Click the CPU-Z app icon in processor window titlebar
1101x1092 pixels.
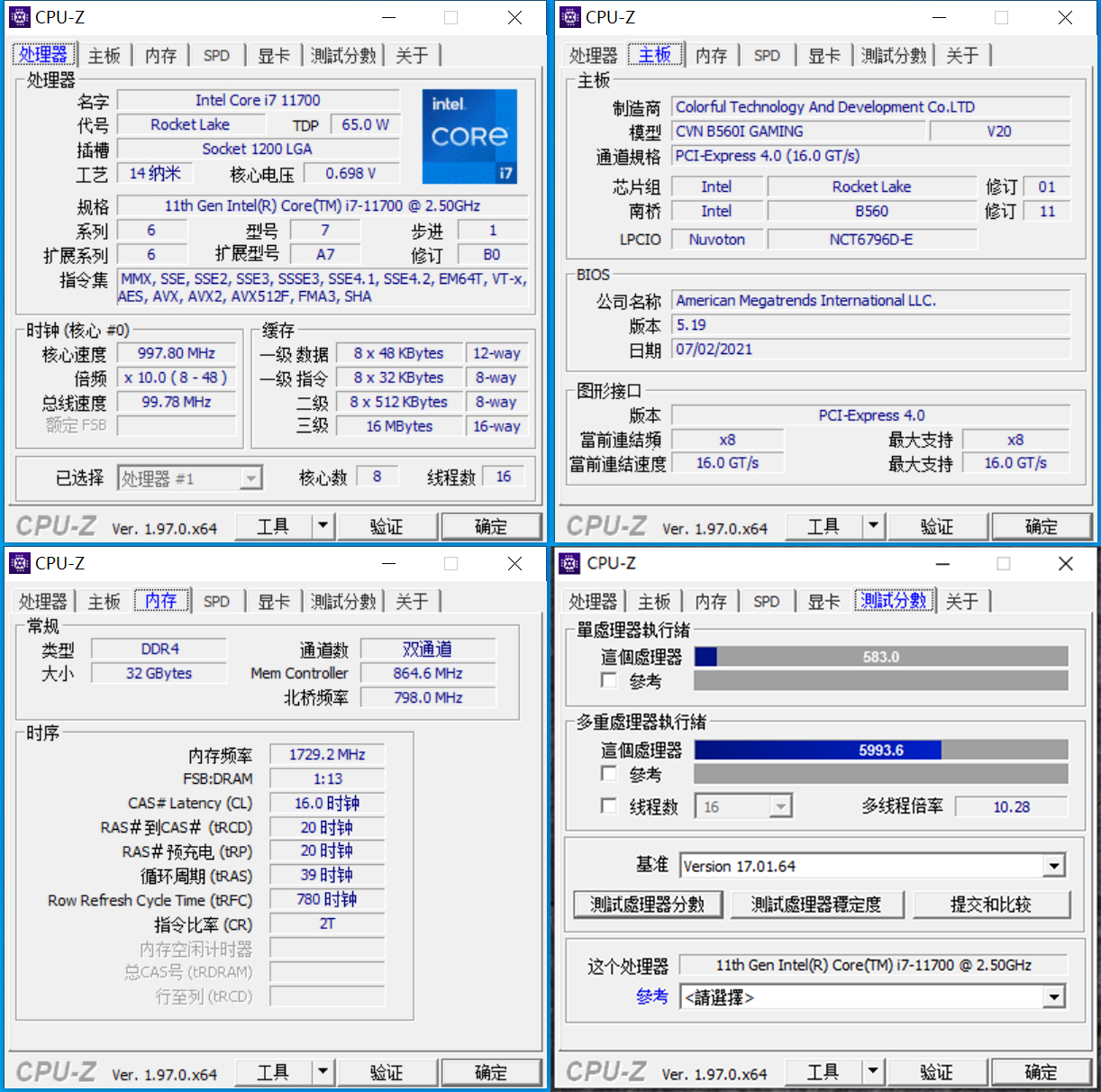coord(21,16)
